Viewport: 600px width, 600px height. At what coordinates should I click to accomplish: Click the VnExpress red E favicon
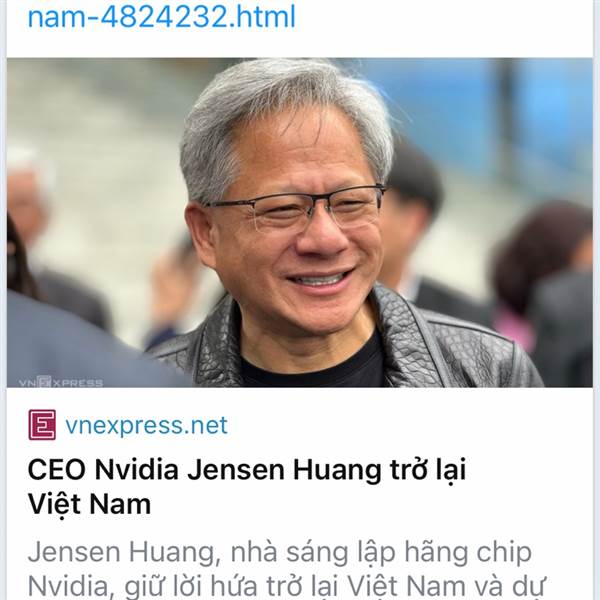(x=42, y=425)
